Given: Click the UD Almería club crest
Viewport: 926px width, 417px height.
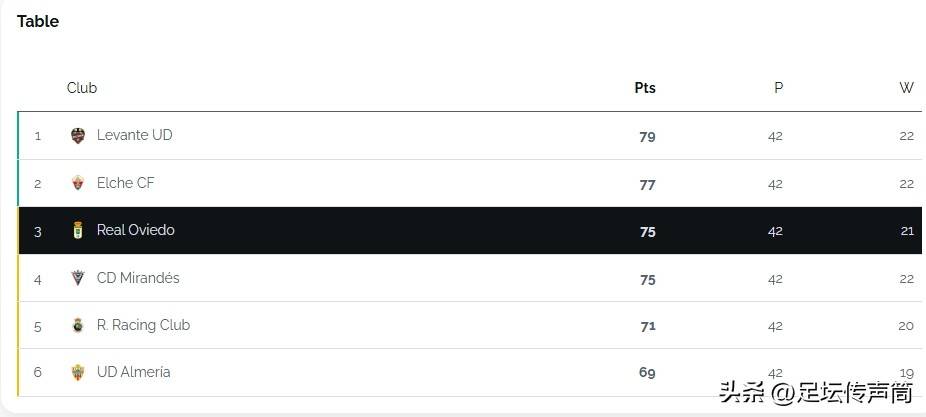Looking at the screenshot, I should coord(78,372).
